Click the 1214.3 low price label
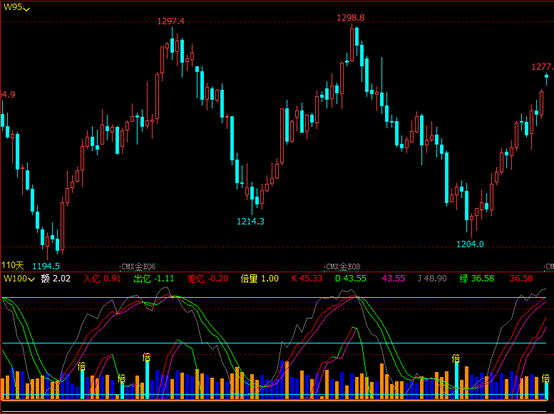 tap(251, 221)
